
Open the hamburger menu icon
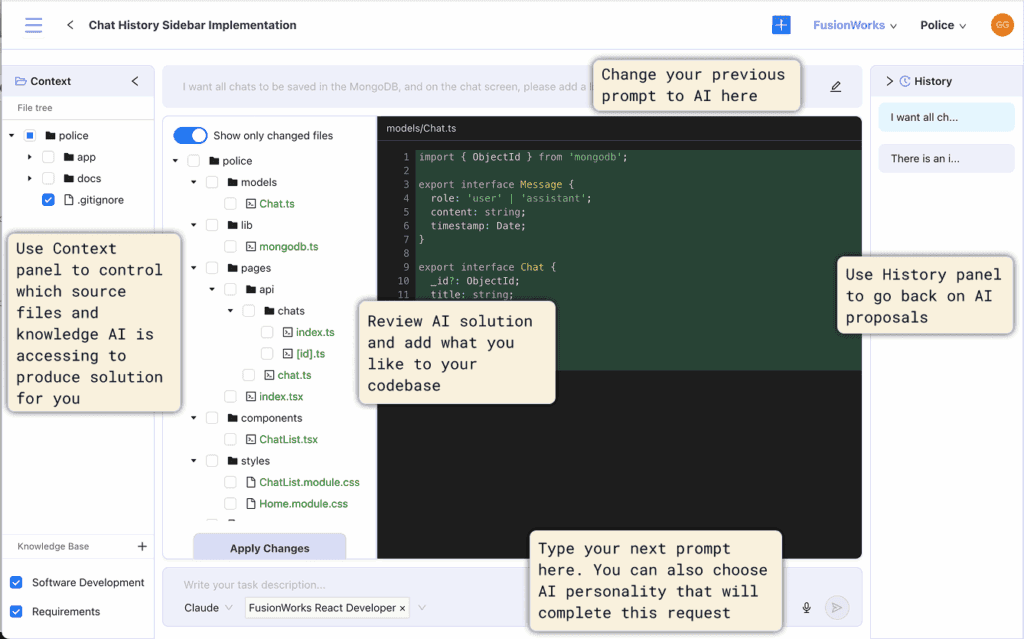tap(34, 25)
